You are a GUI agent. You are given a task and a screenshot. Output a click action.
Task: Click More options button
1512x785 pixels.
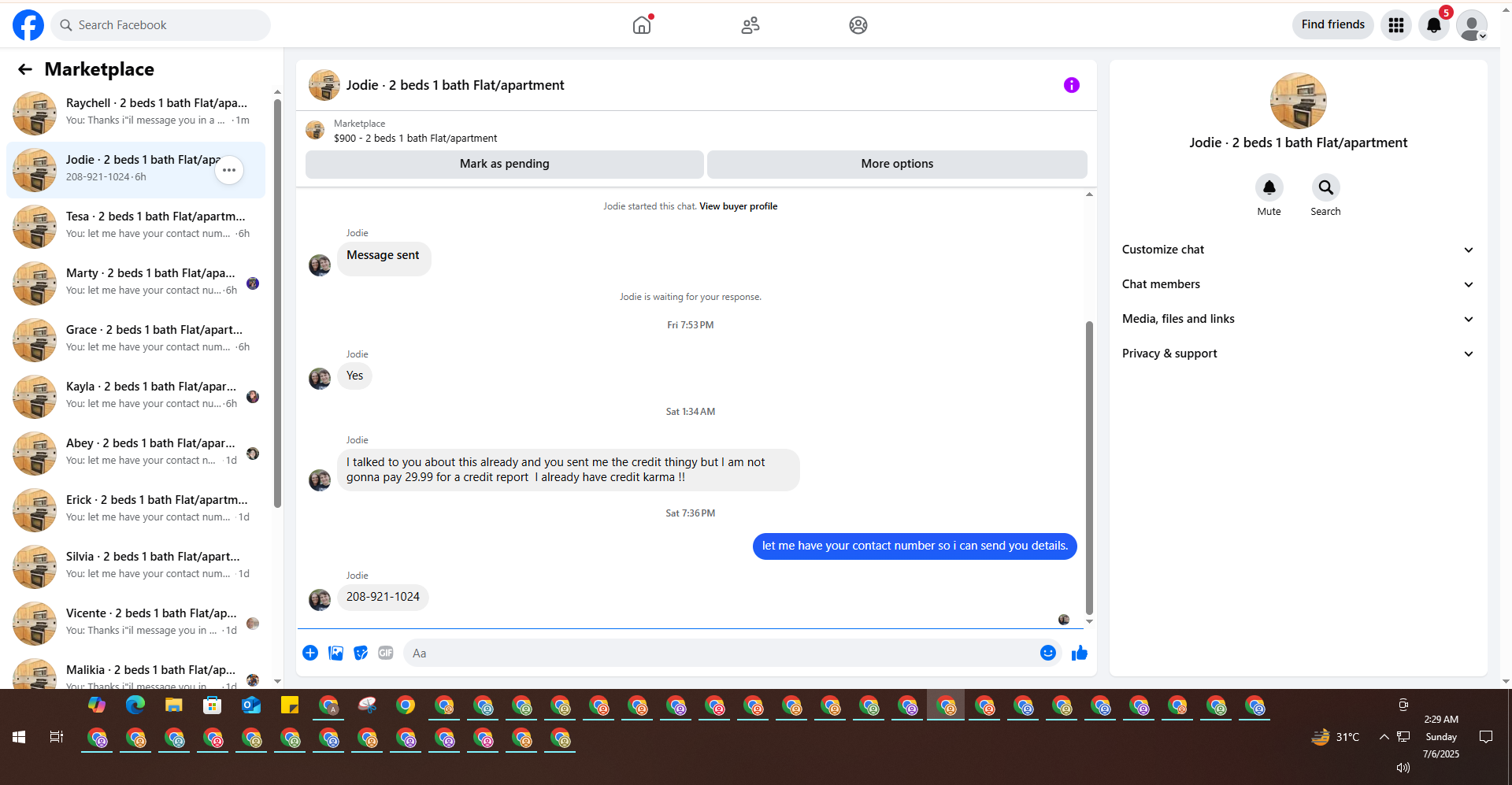coord(897,164)
